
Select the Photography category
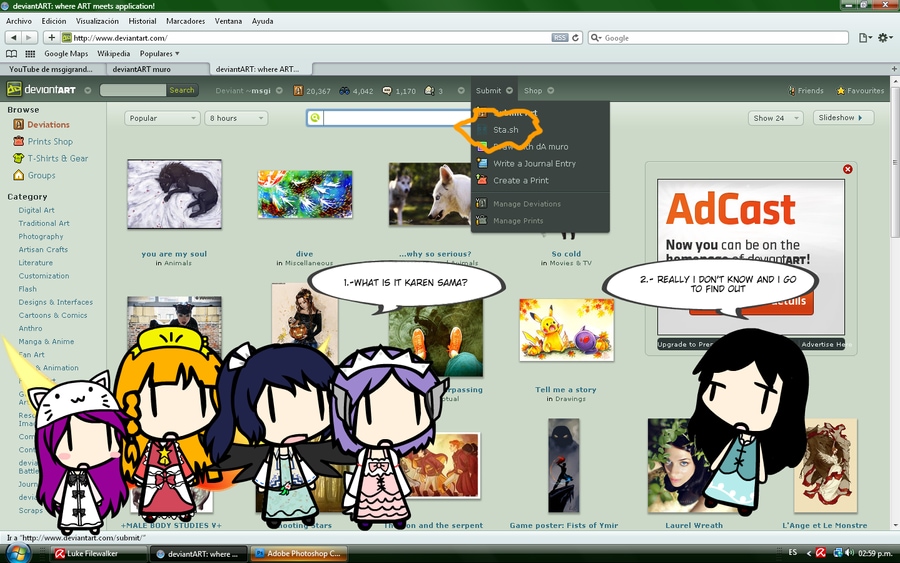tap(41, 236)
